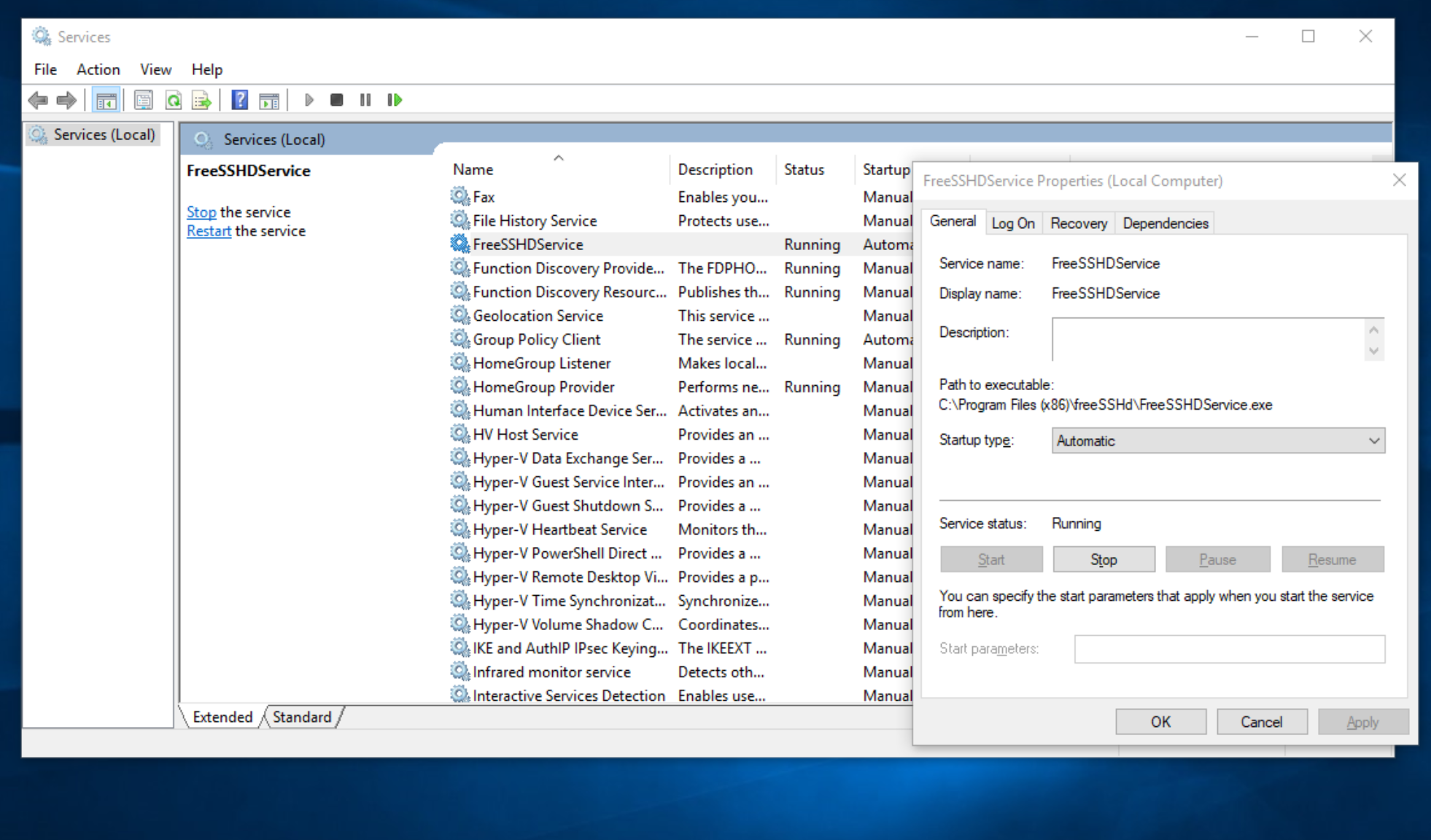This screenshot has width=1431, height=840.
Task: Click the Start Service play icon
Action: [309, 100]
